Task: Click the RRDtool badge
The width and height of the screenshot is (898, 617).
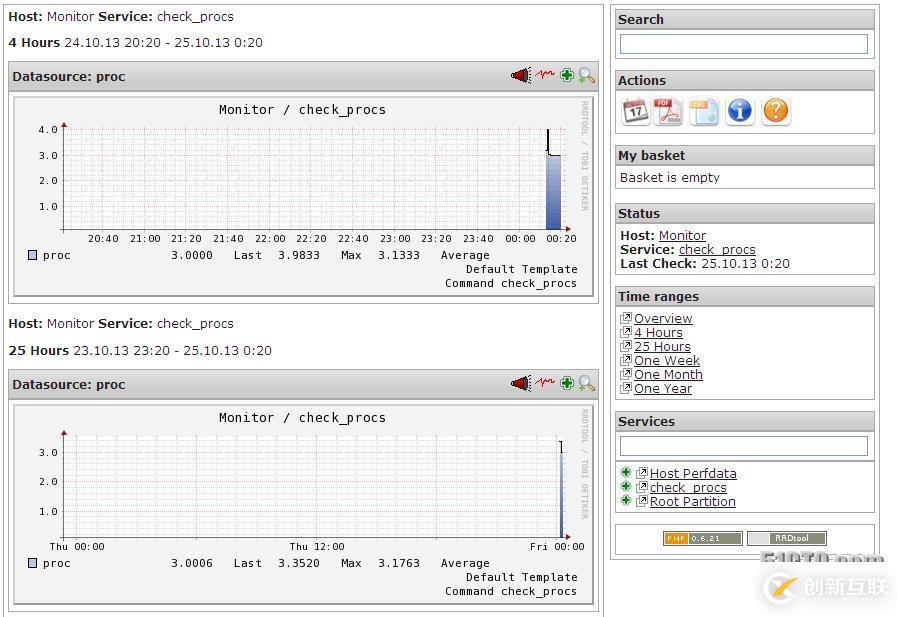Action: pyautogui.click(x=787, y=538)
